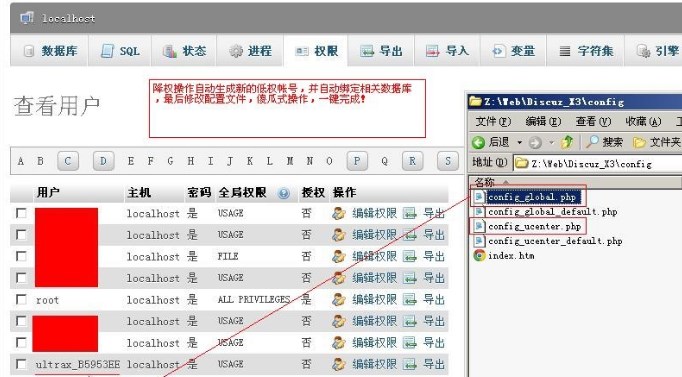Click 编辑权限 link for ultrax_B5953EE user
This screenshot has width=682, height=377.
coord(374,364)
